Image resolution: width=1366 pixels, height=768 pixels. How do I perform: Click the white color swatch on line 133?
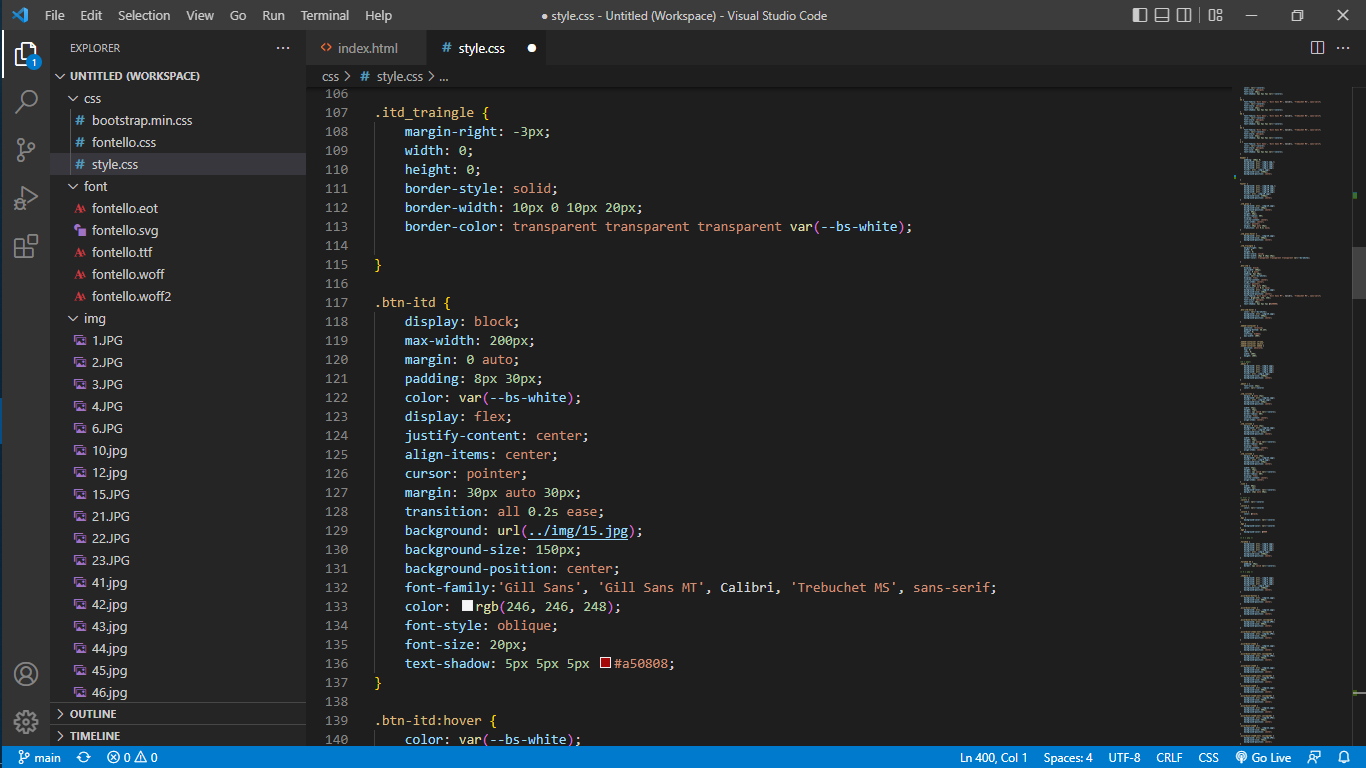[x=466, y=606]
